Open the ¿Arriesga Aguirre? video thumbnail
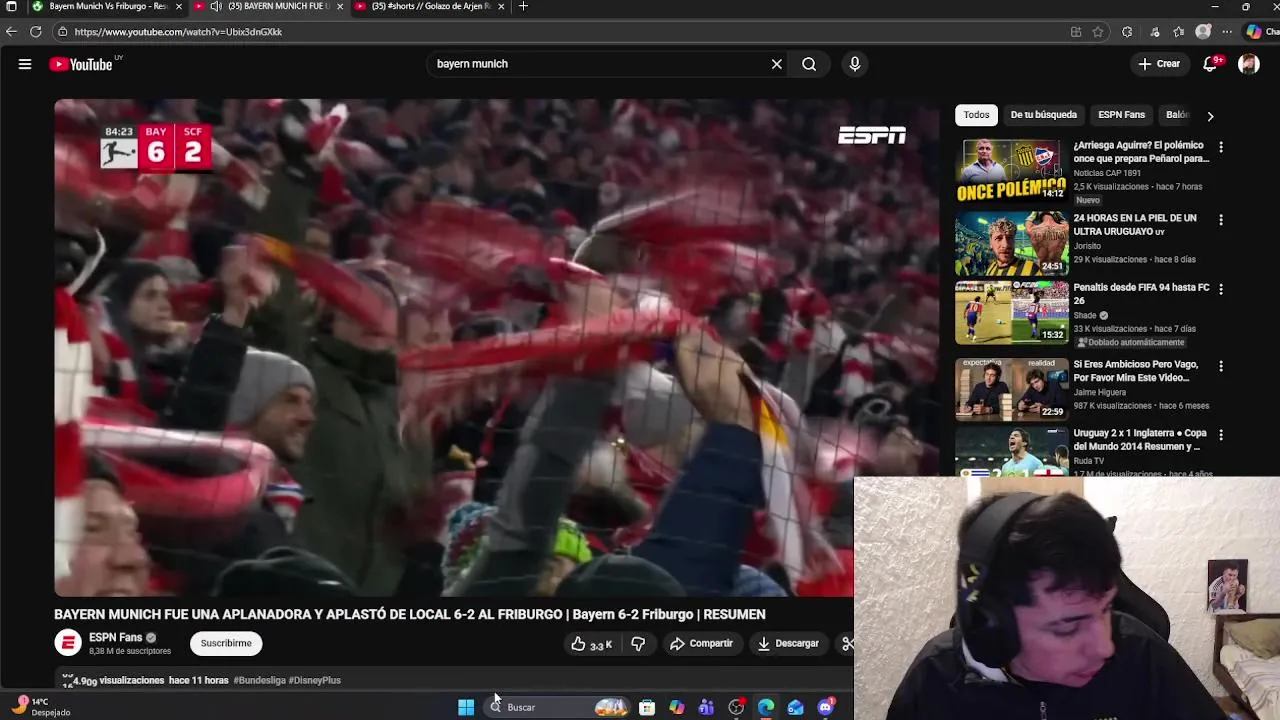Image resolution: width=1280 pixels, height=720 pixels. [x=1011, y=171]
